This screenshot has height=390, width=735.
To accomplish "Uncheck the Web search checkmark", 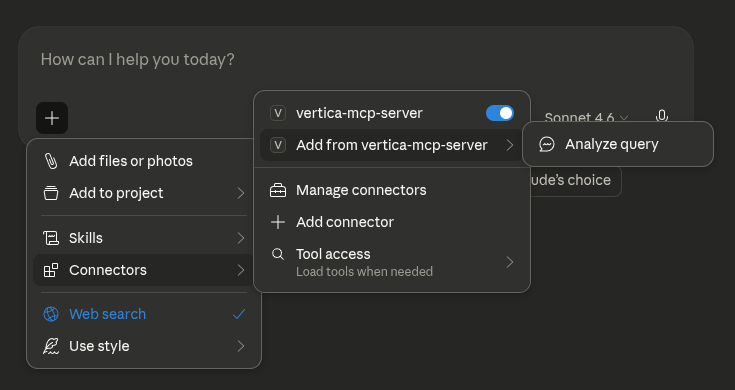I will point(239,314).
